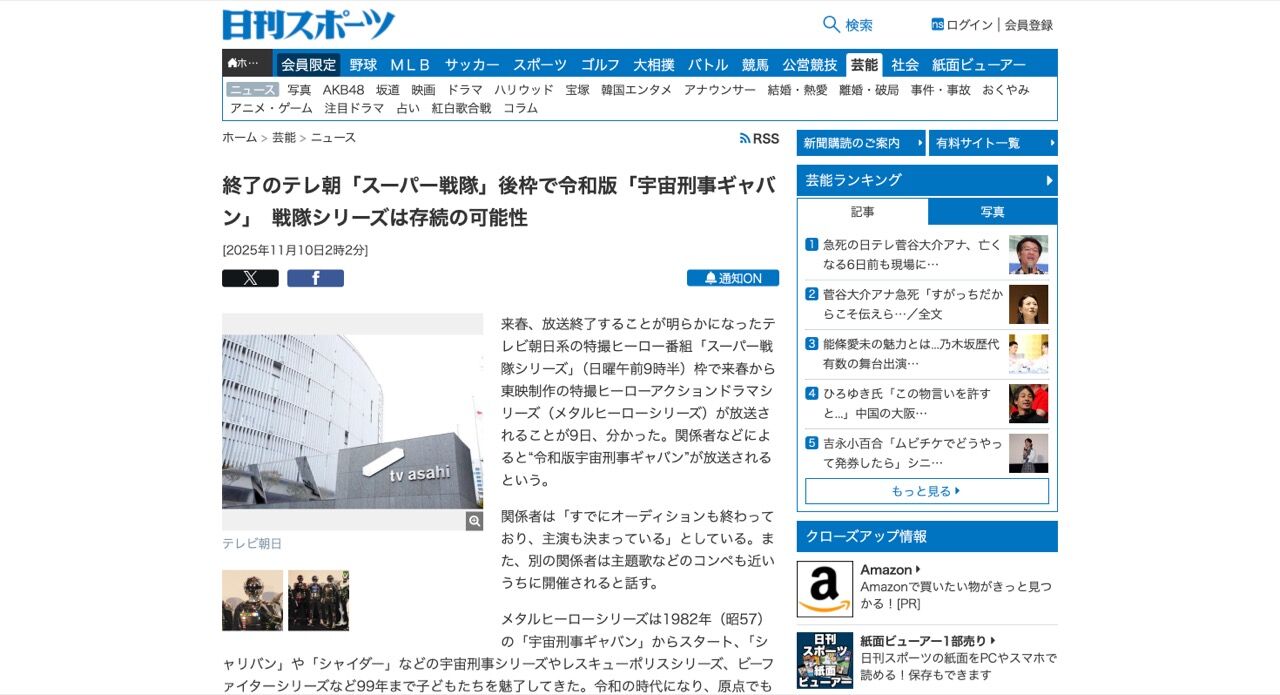This screenshot has width=1280, height=695.
Task: Switch to 記事 ranking tab
Action: [x=863, y=212]
